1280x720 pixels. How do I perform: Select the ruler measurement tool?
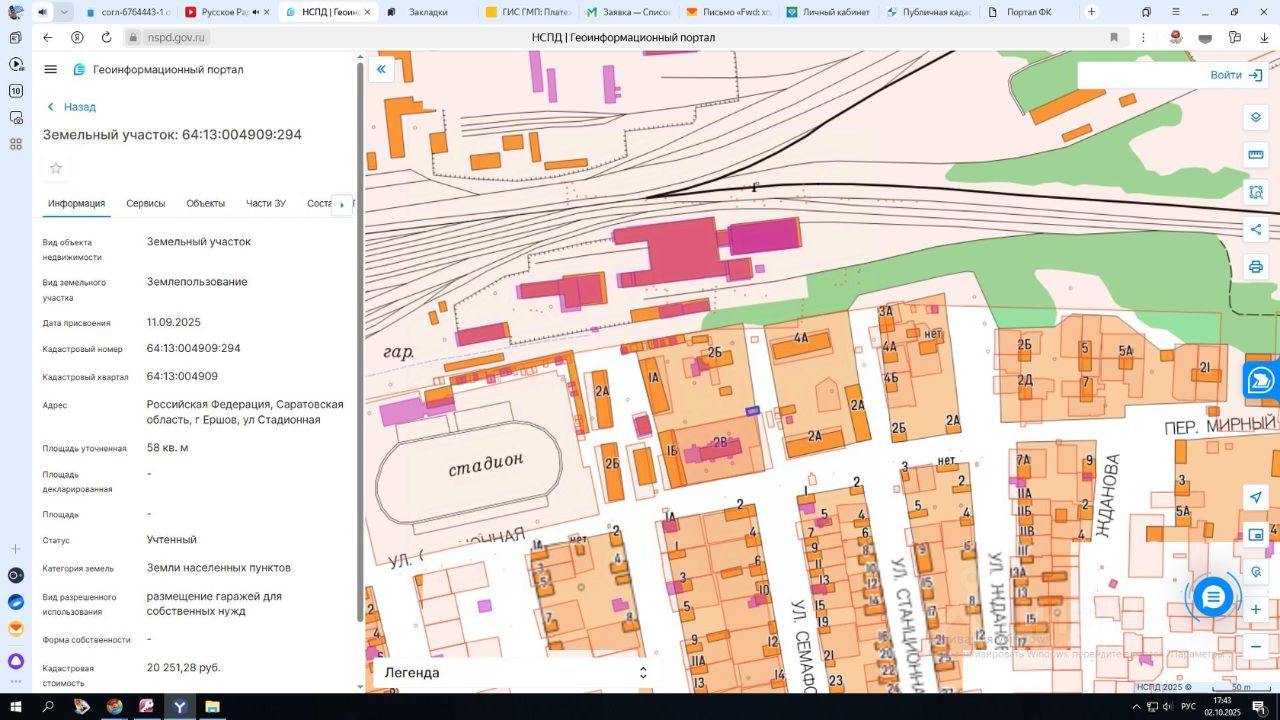[1256, 155]
